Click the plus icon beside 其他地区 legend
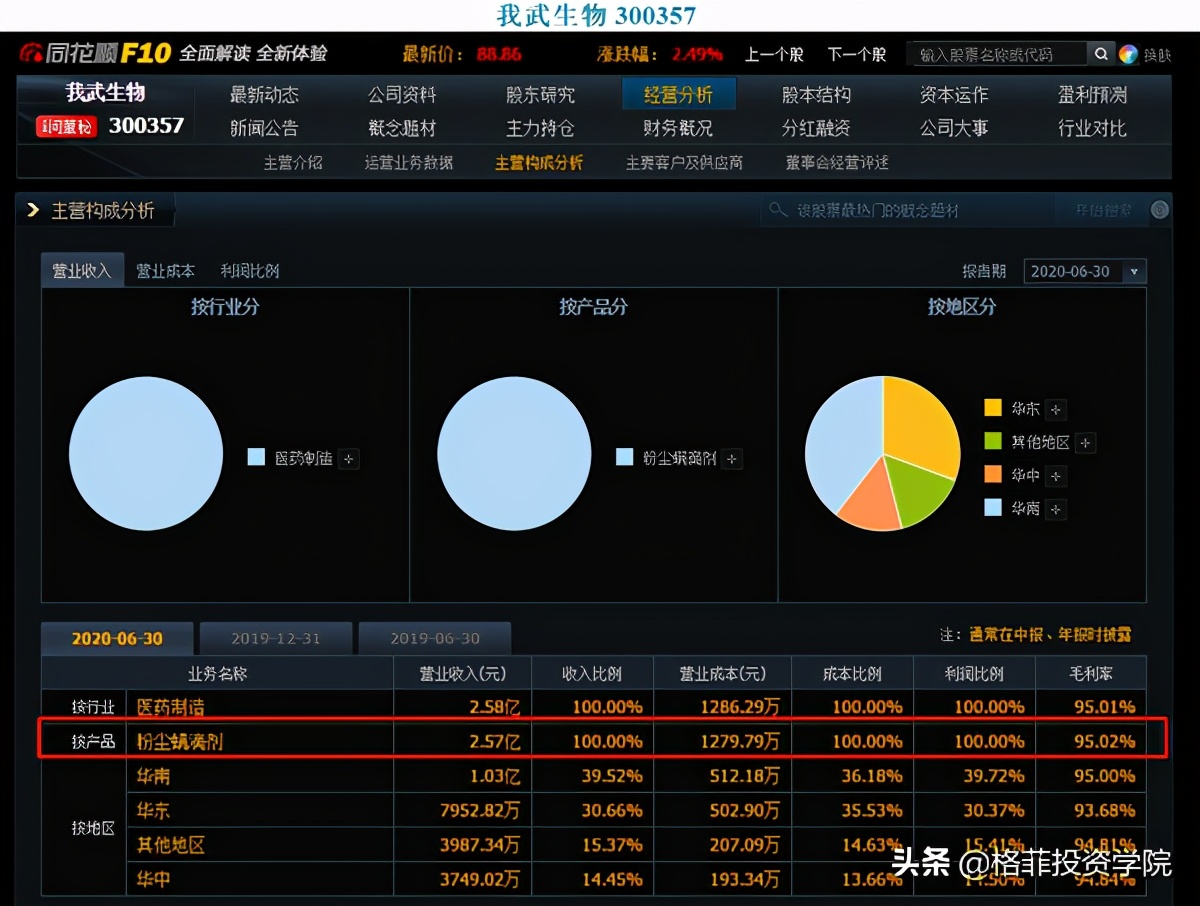Image resolution: width=1200 pixels, height=906 pixels. tap(1085, 443)
